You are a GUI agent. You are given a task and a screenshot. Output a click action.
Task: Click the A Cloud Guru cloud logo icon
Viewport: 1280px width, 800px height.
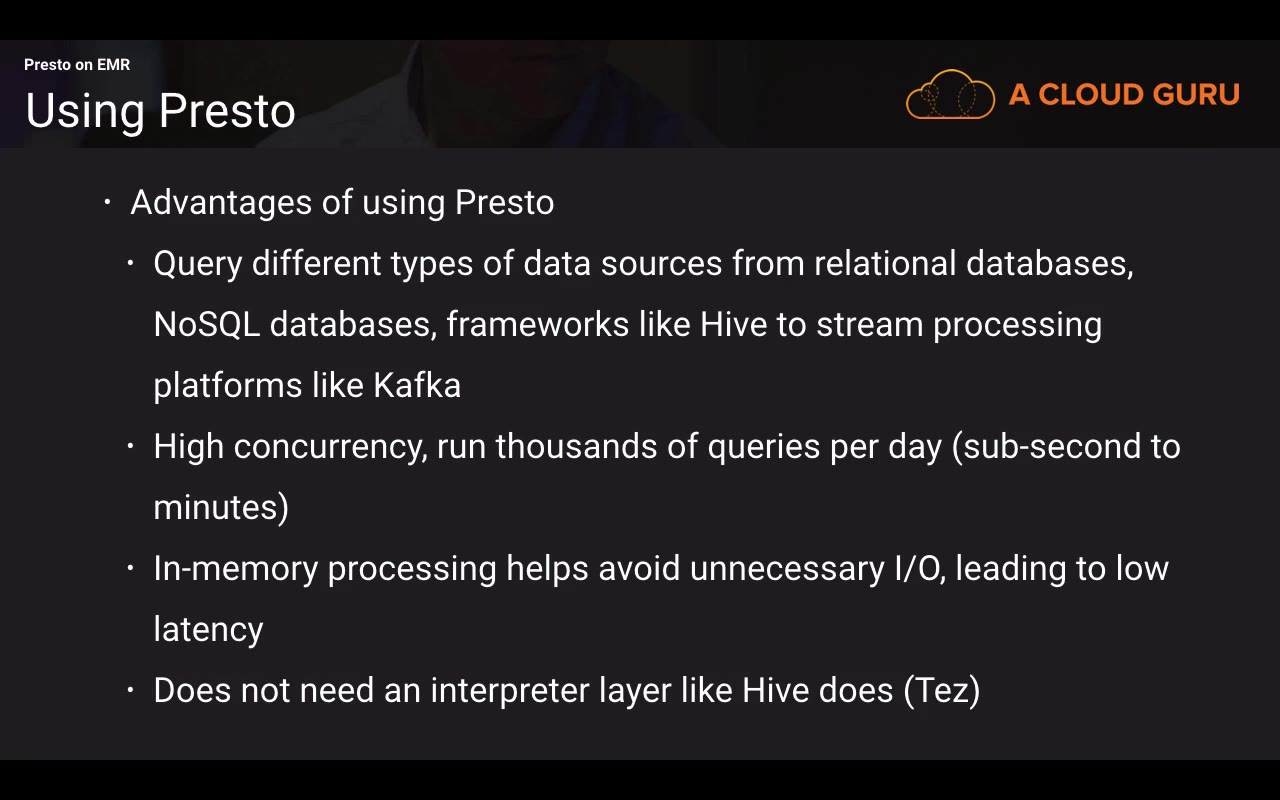(950, 95)
